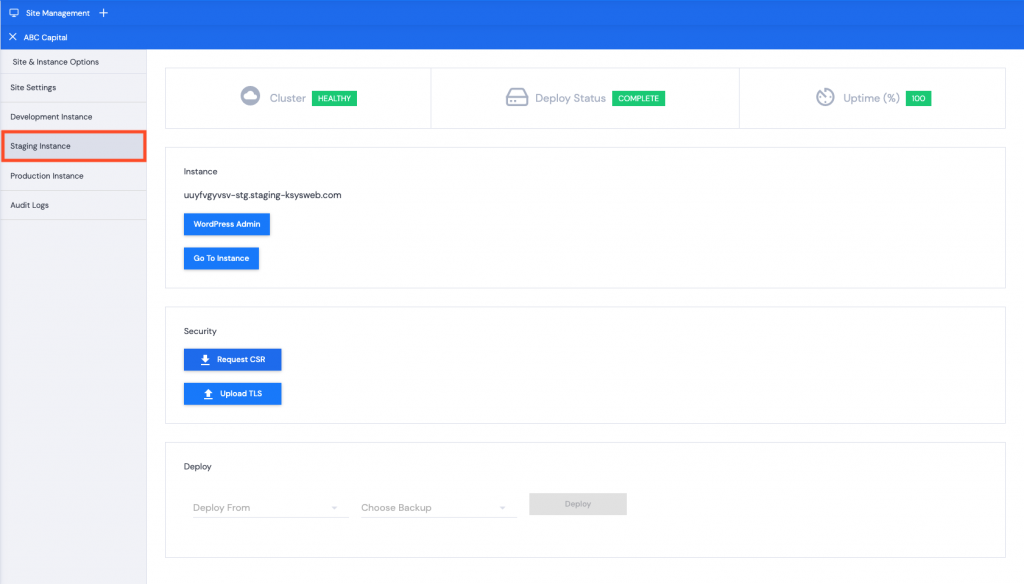Image resolution: width=1024 pixels, height=584 pixels.
Task: Close the ABC Capital panel with X
Action: click(x=12, y=37)
